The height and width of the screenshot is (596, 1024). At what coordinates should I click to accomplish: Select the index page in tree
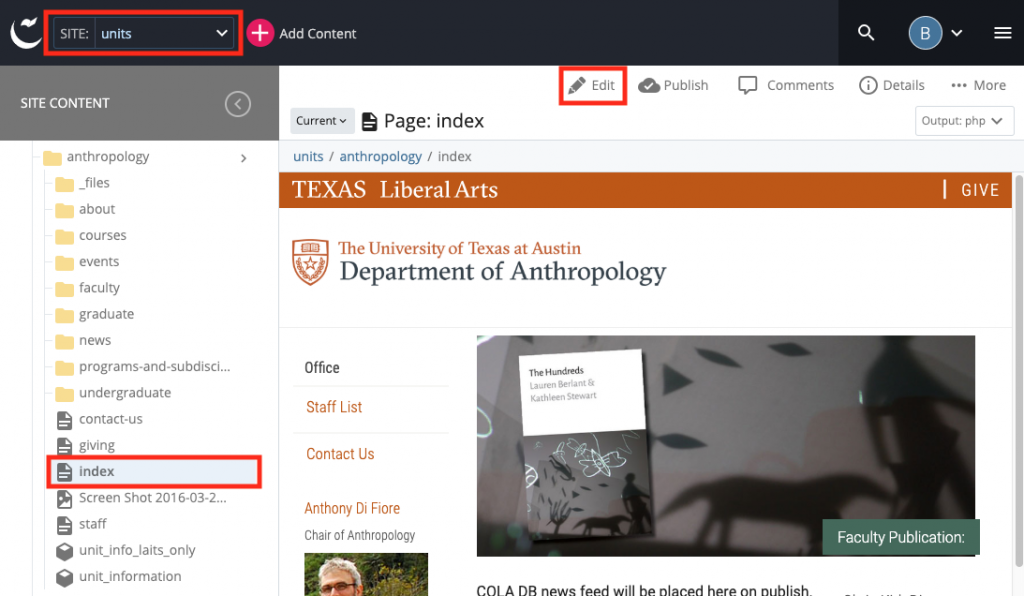(x=154, y=471)
